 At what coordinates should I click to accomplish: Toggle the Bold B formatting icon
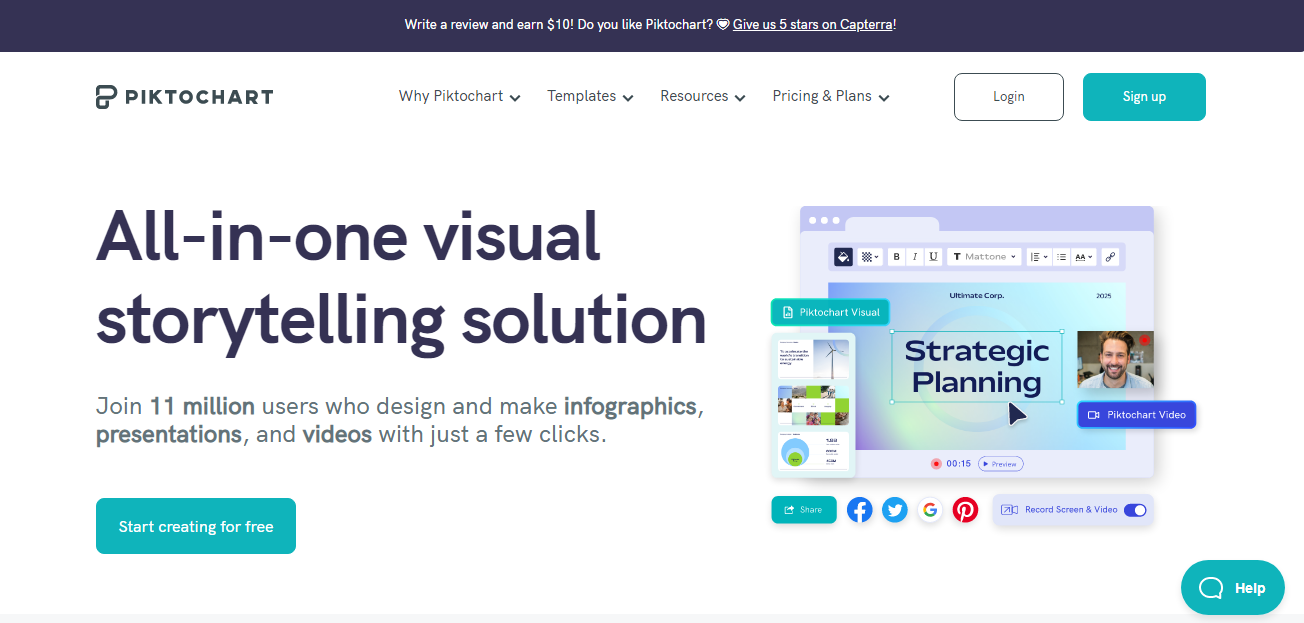coord(896,257)
